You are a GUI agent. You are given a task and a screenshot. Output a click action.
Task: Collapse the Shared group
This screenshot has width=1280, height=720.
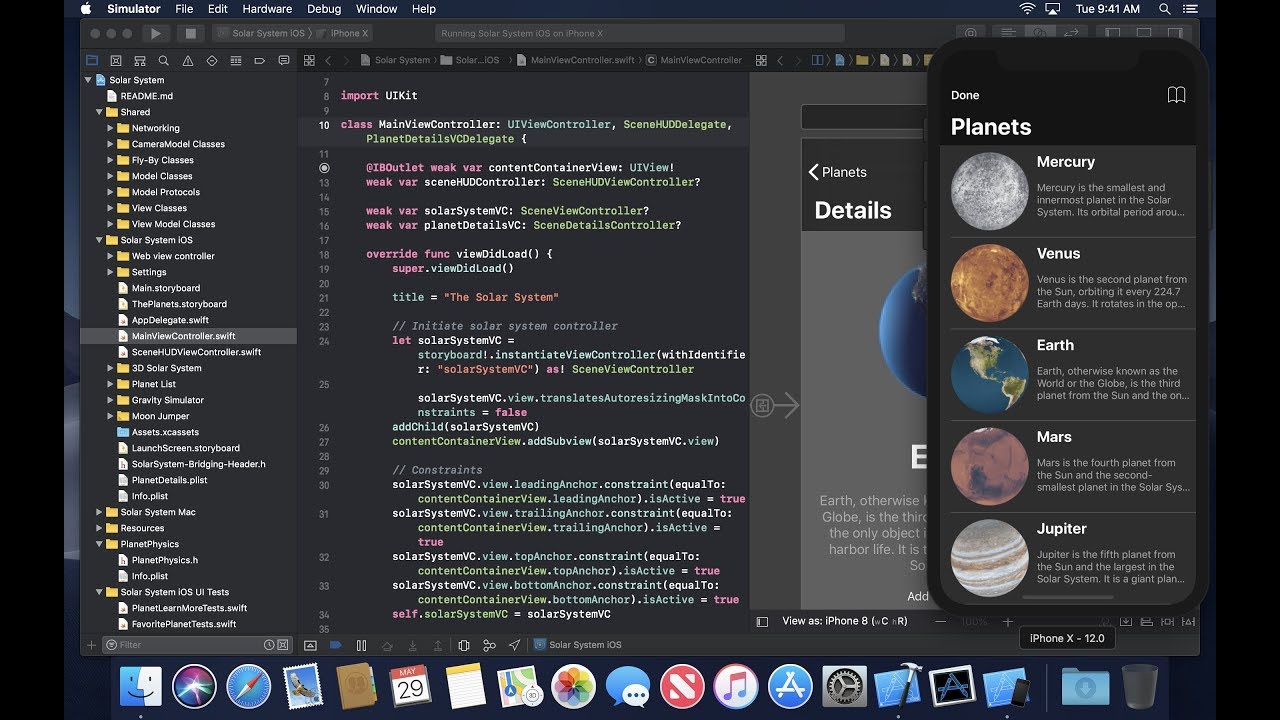(x=100, y=112)
